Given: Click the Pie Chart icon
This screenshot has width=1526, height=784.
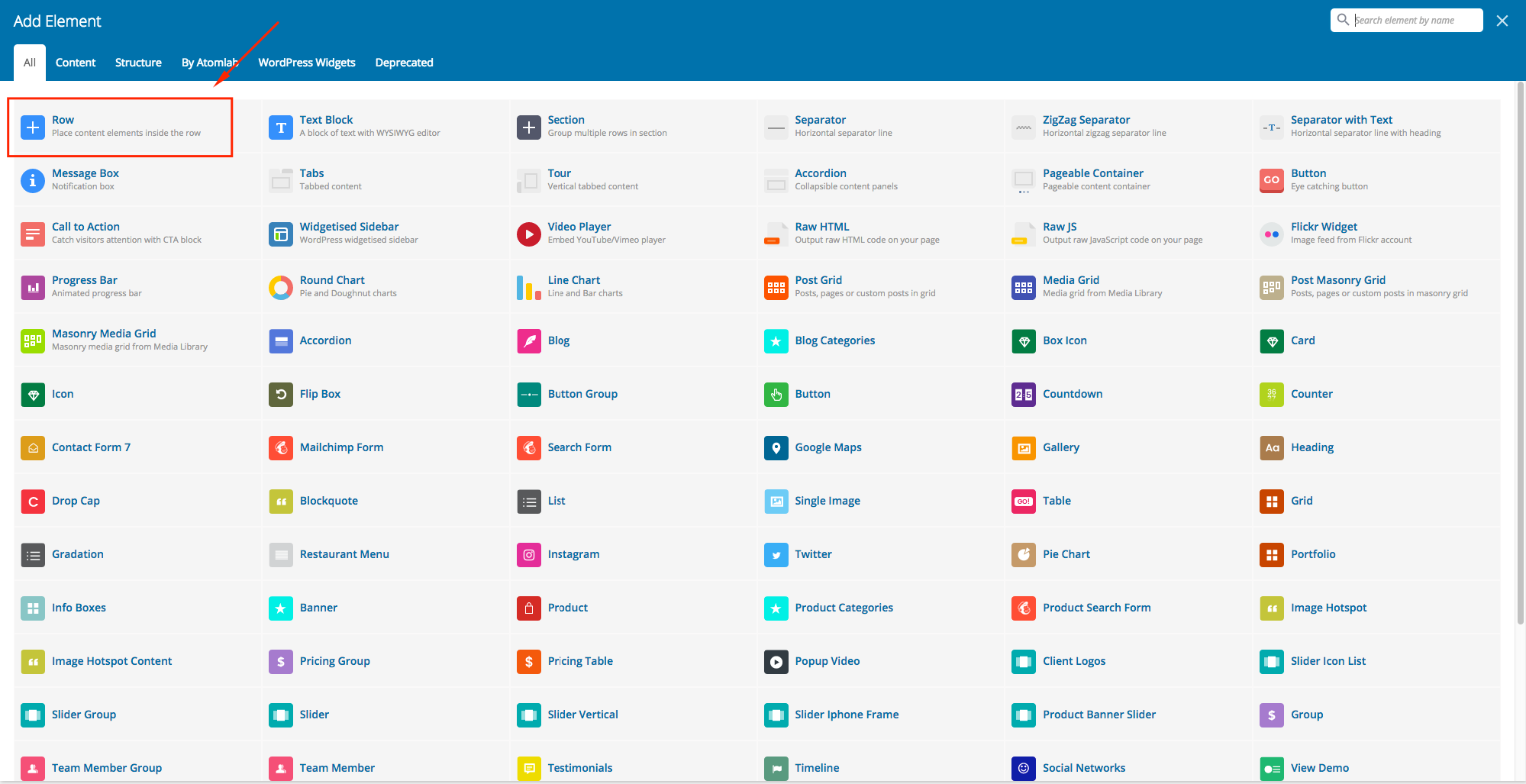Looking at the screenshot, I should (x=1024, y=554).
